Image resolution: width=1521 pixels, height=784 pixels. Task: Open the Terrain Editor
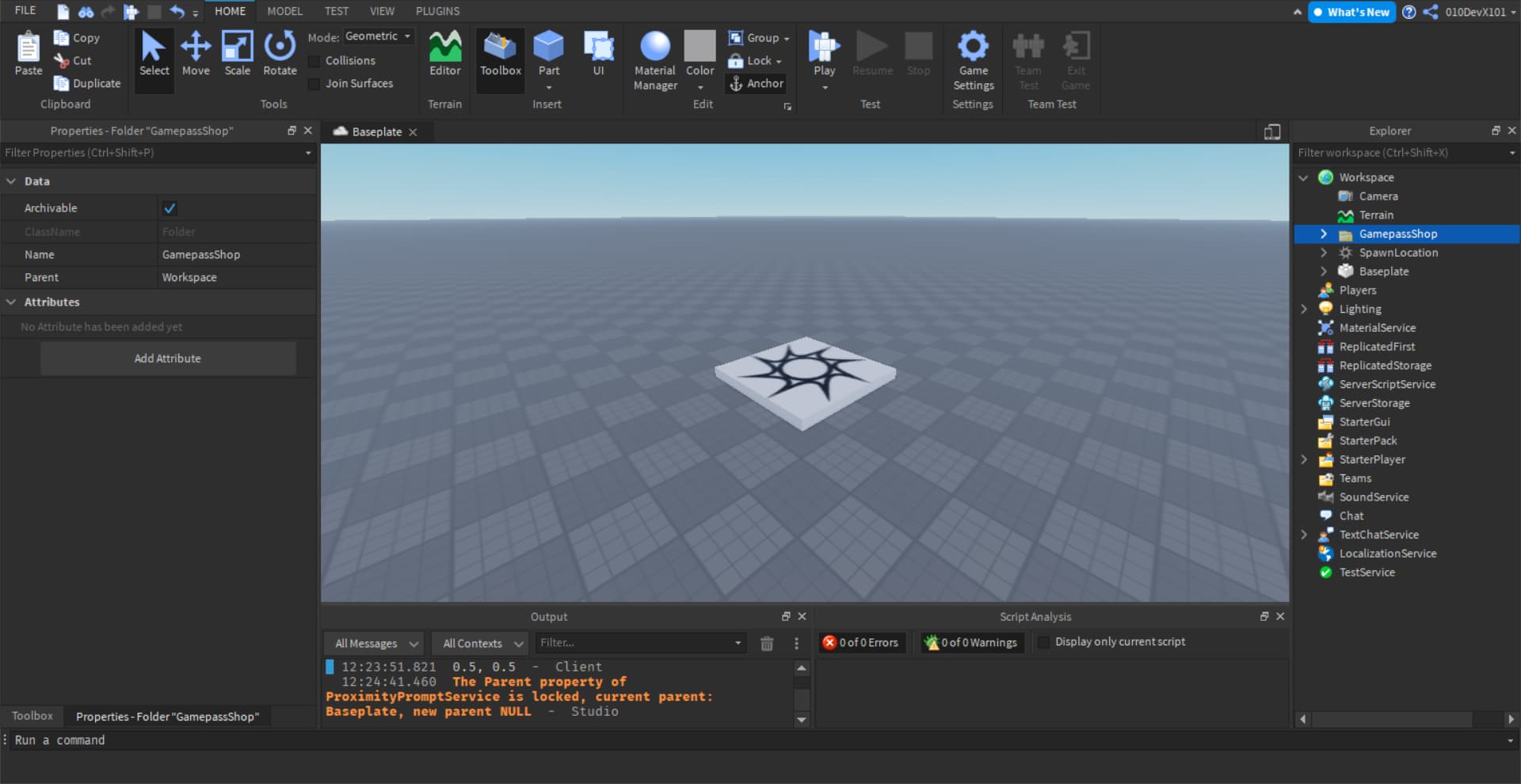click(444, 54)
